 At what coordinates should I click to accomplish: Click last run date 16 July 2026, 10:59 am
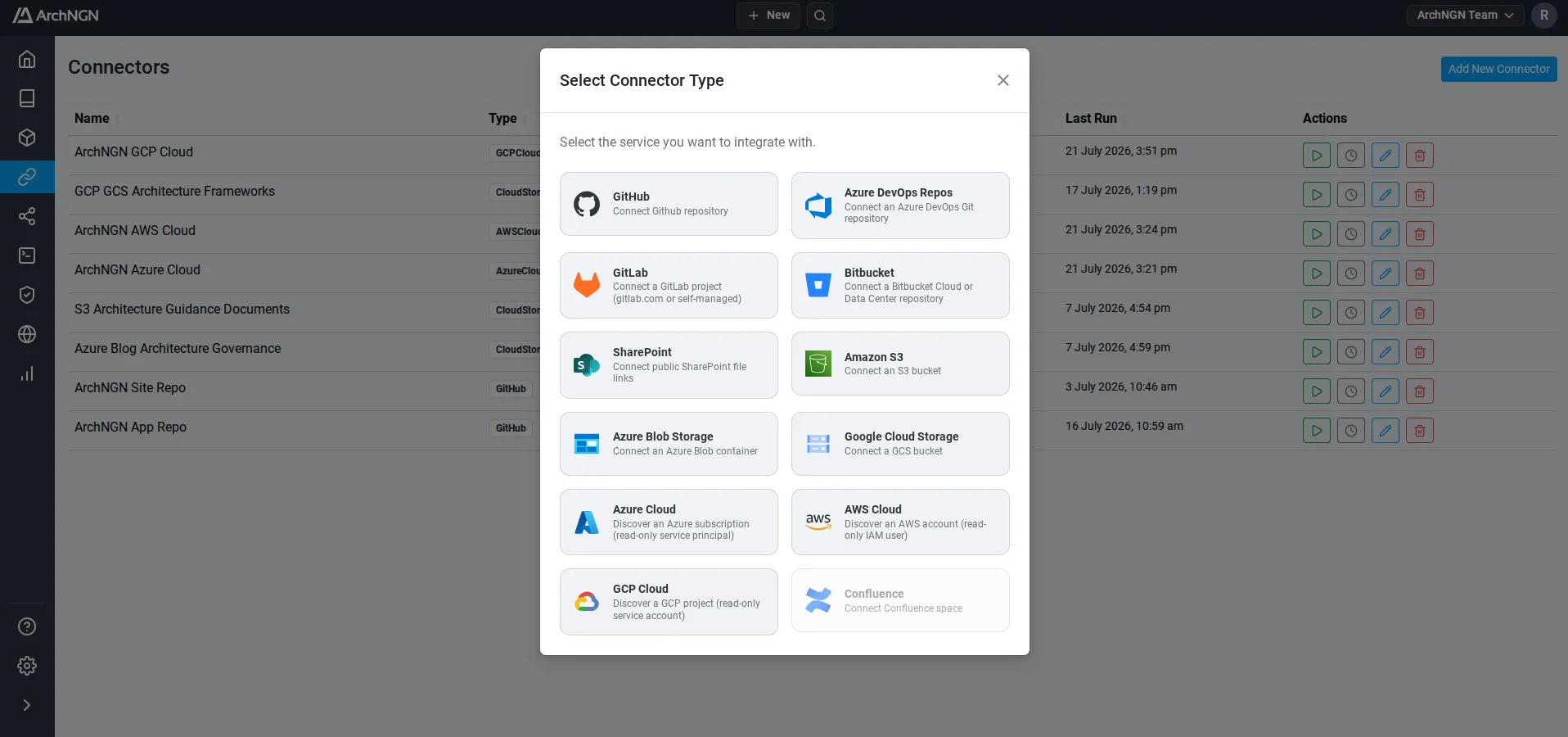(1124, 427)
